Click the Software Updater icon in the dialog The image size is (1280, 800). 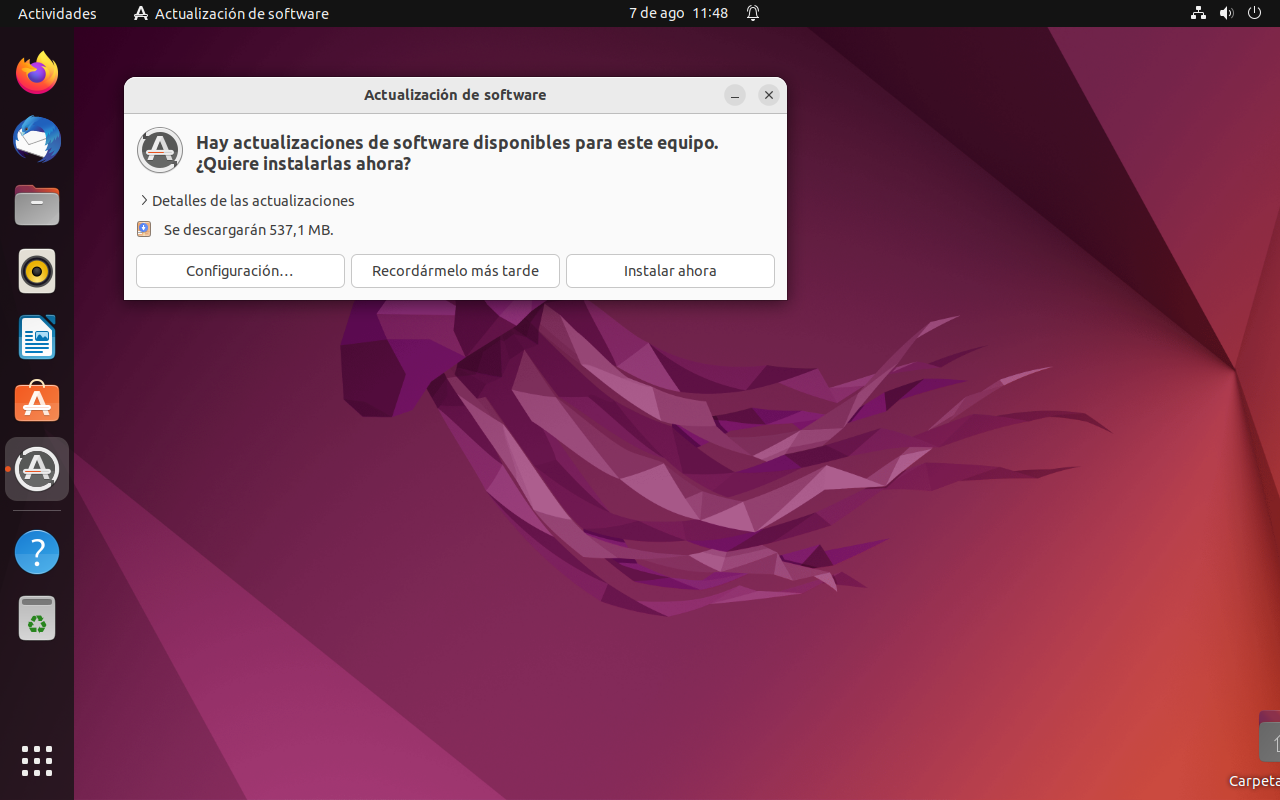click(159, 150)
